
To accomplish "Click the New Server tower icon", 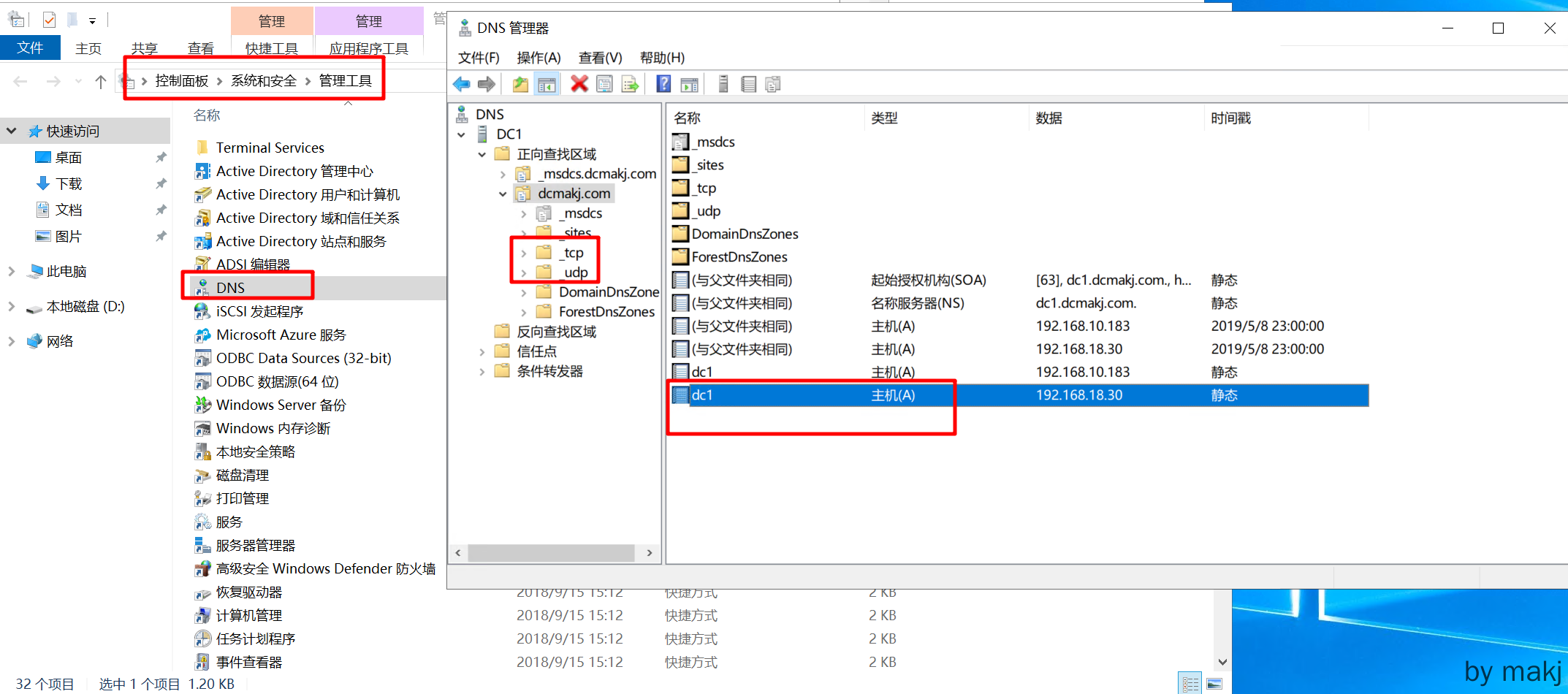I will 723,84.
